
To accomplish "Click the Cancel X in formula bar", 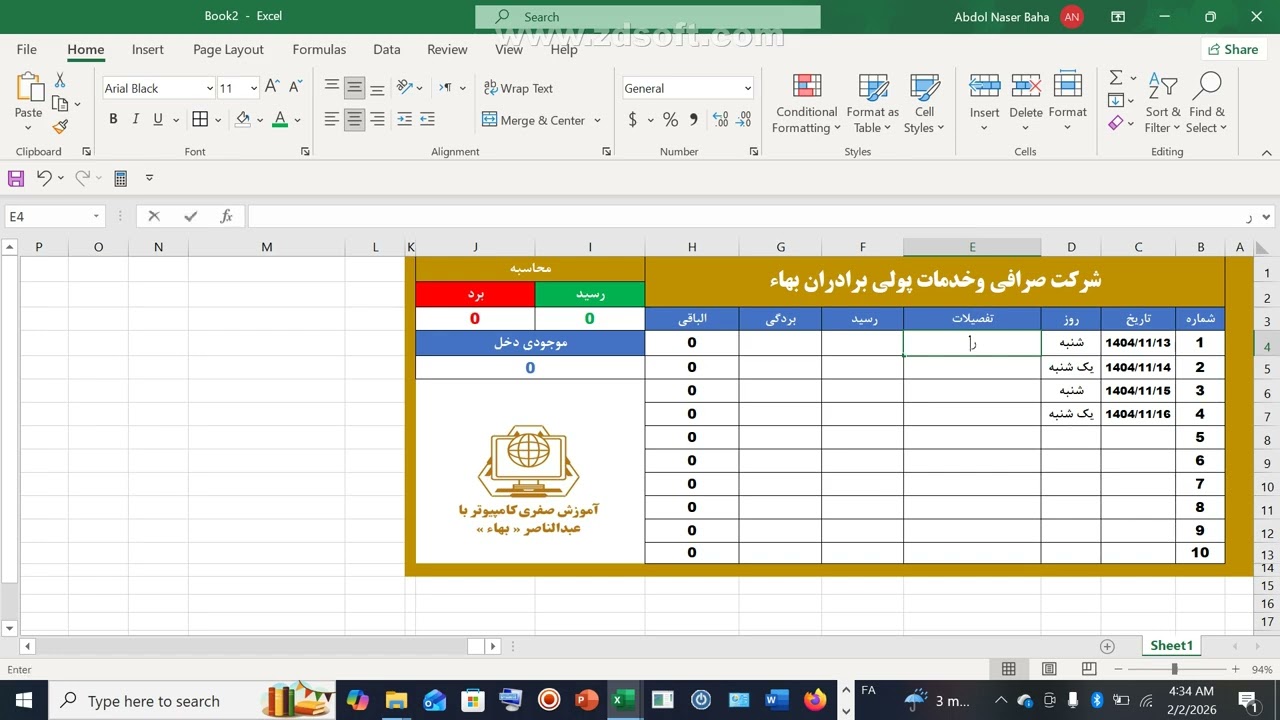I will click(x=154, y=216).
